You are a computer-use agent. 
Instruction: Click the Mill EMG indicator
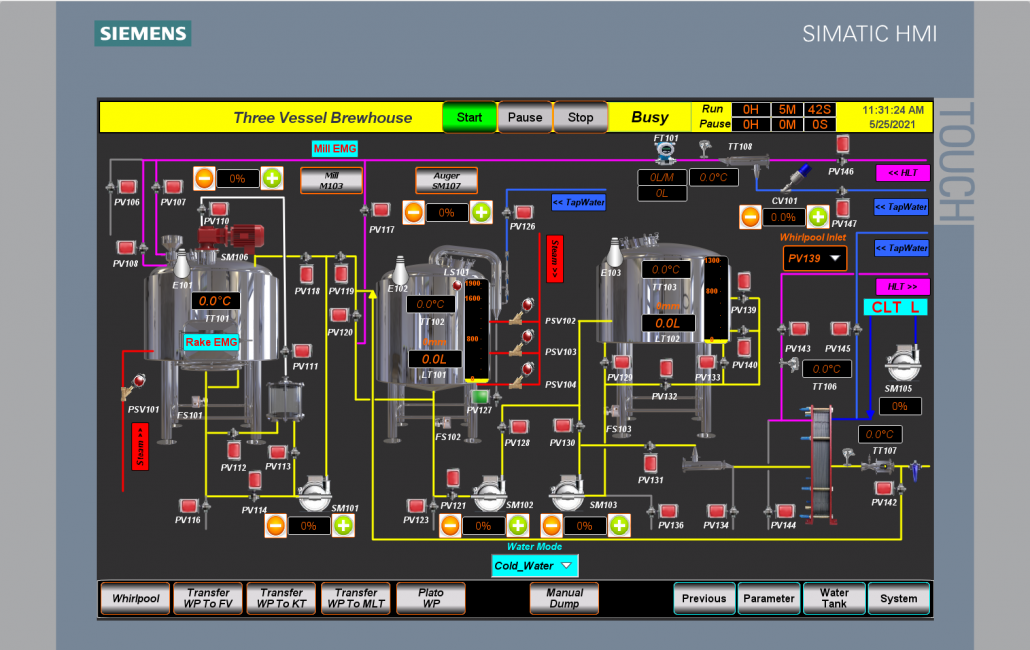(335, 149)
